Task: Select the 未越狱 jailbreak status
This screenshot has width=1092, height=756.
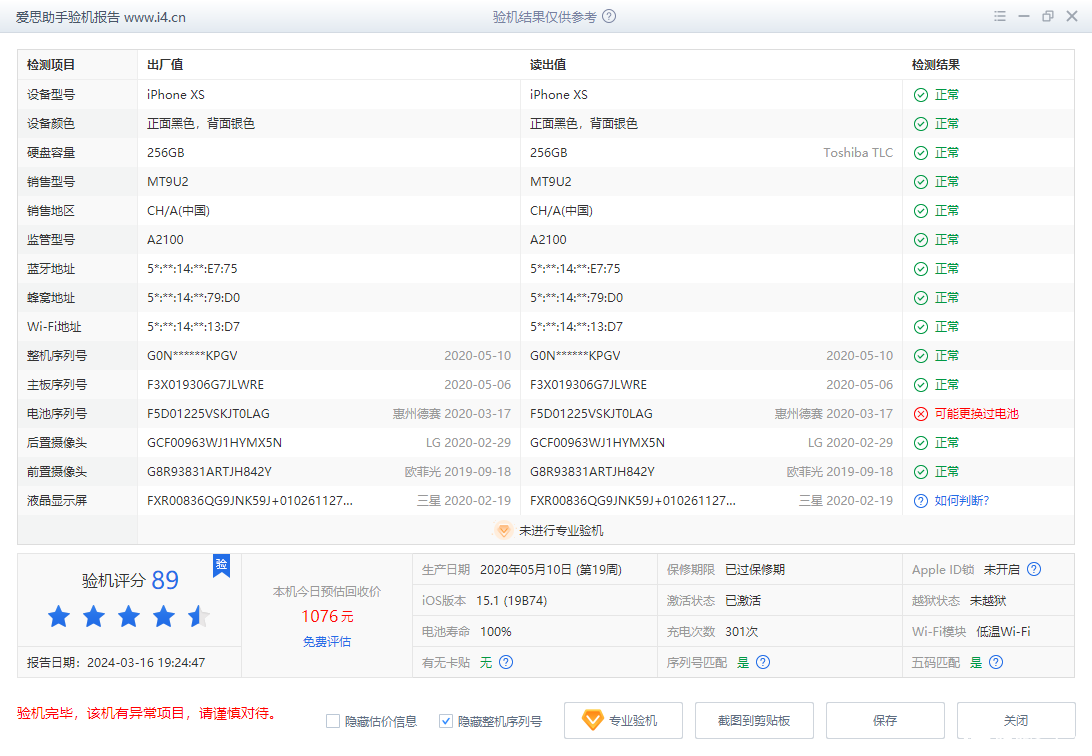Action: coord(988,601)
